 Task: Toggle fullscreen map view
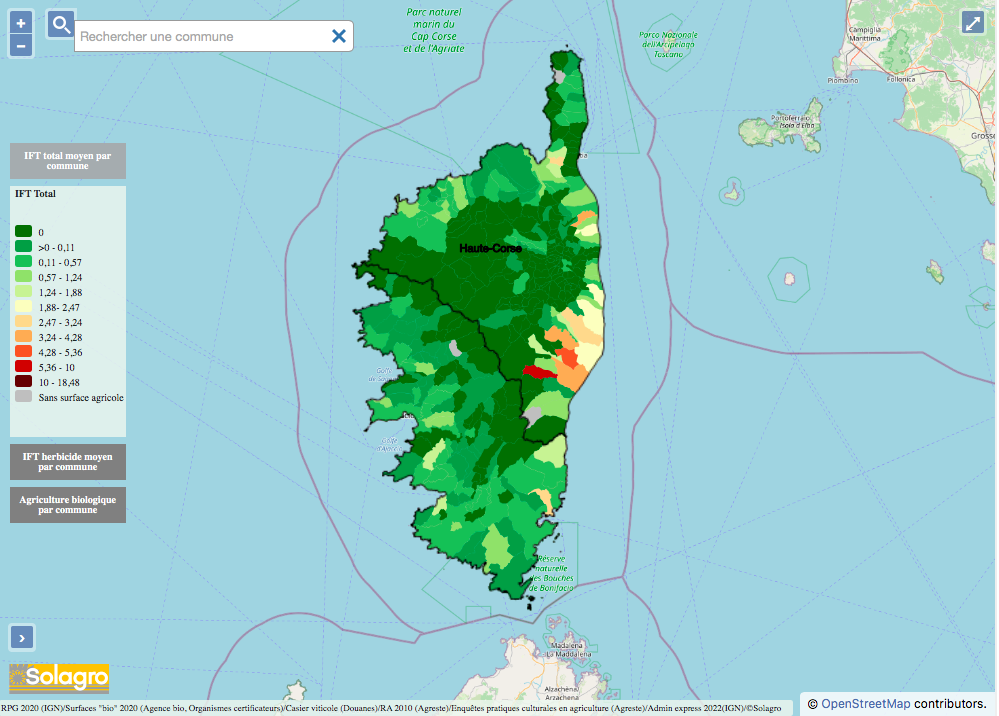(973, 23)
